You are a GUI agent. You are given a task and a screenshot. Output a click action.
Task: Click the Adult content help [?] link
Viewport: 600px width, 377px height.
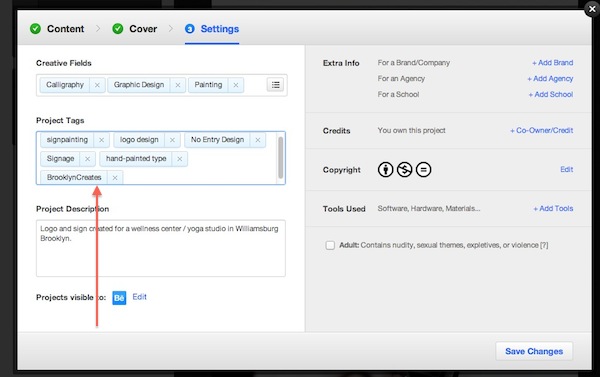click(x=544, y=245)
